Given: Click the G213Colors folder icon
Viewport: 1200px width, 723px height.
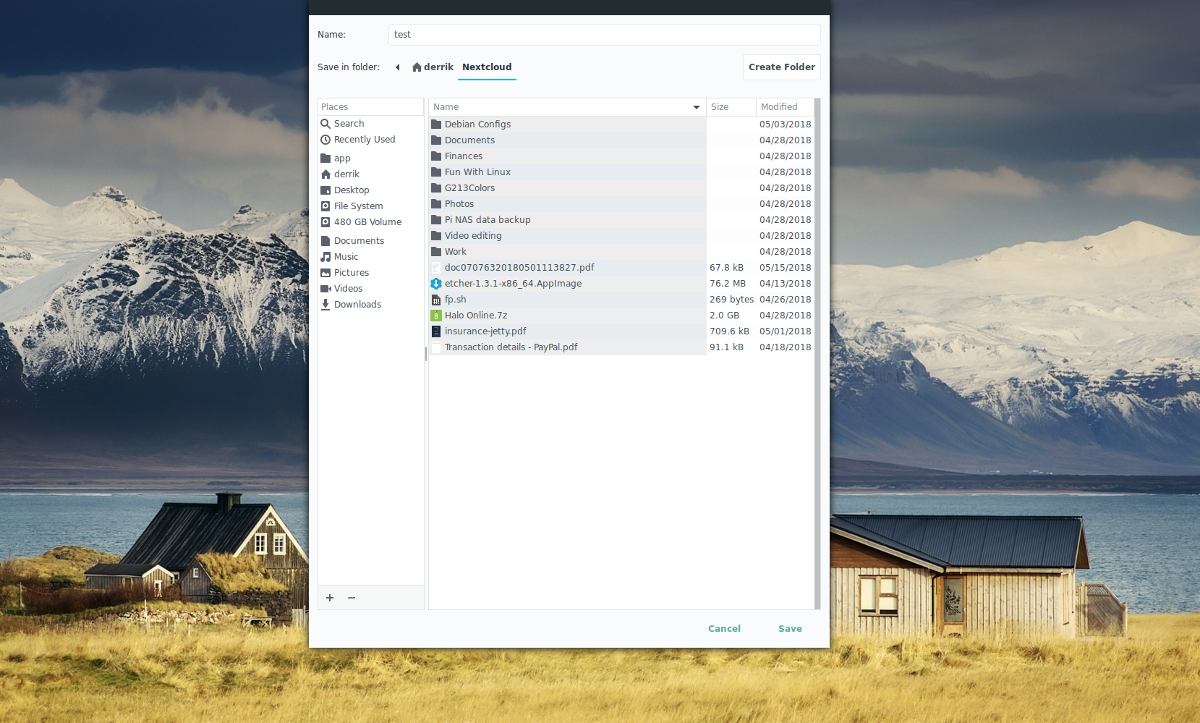Looking at the screenshot, I should click(436, 188).
